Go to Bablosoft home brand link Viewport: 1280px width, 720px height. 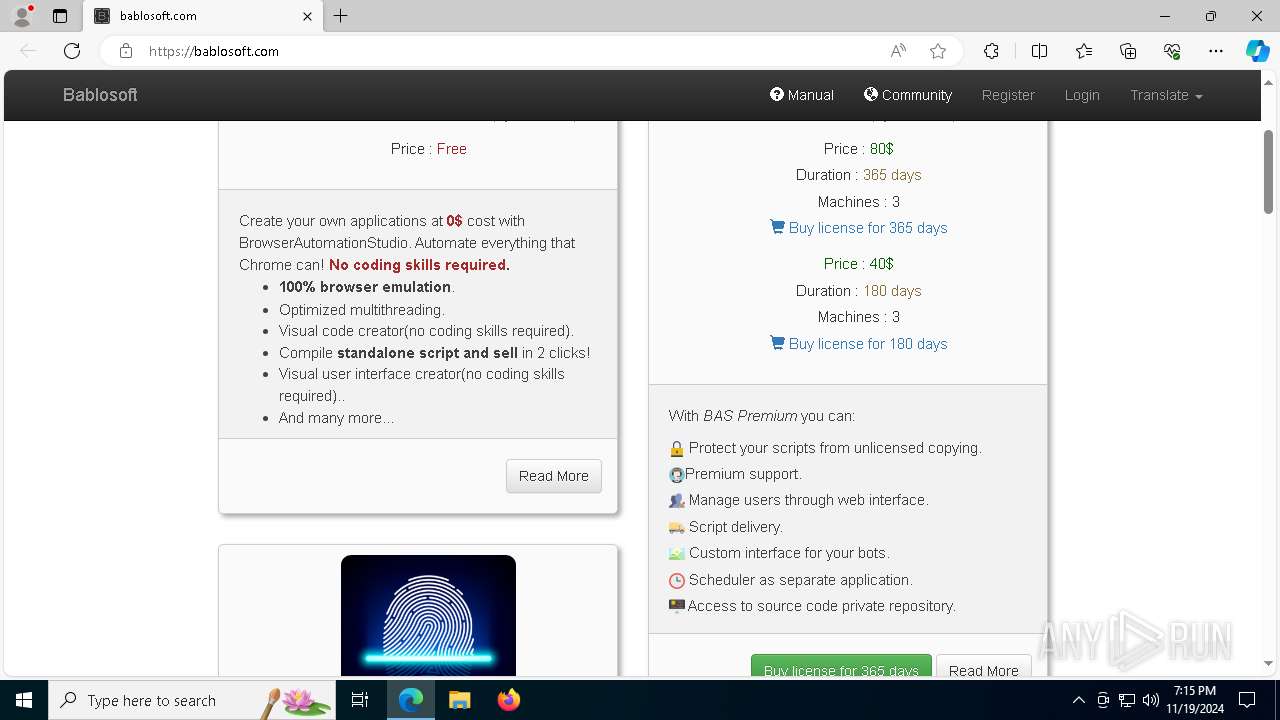(x=100, y=95)
